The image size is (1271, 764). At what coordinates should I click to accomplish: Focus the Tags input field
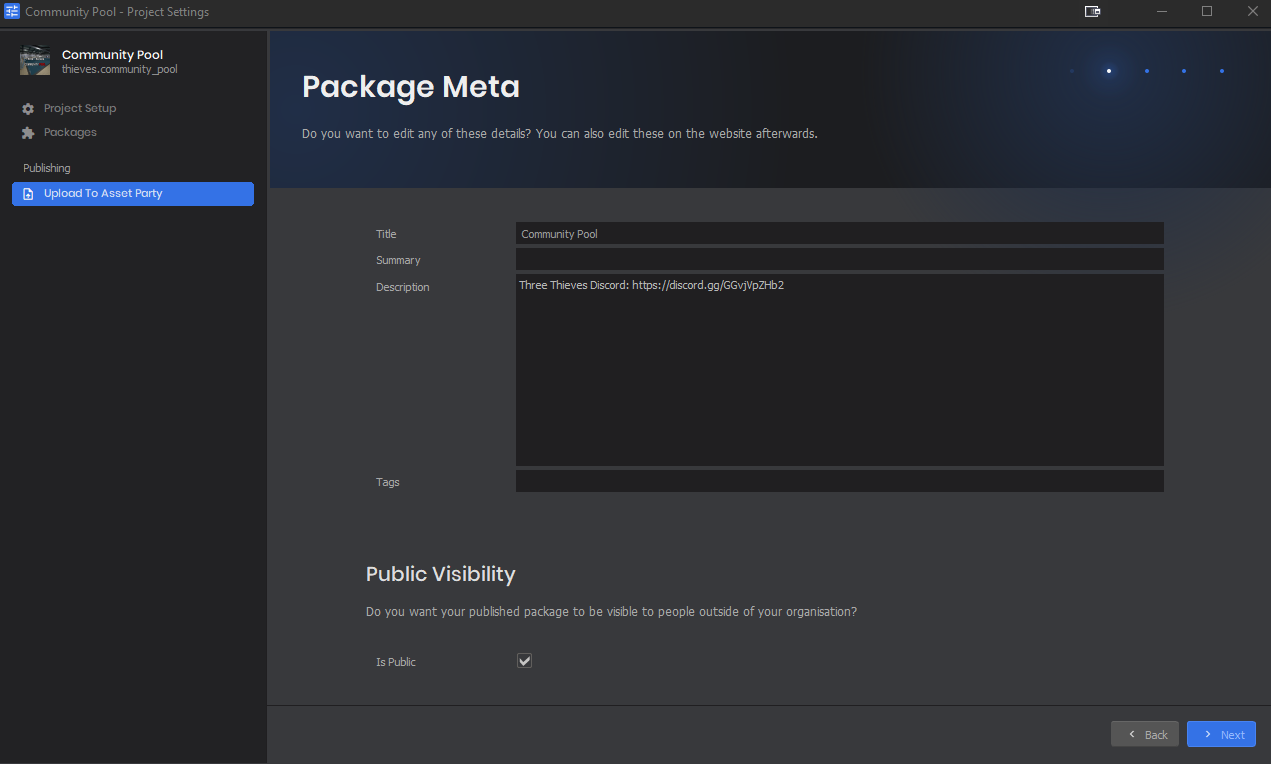point(839,482)
